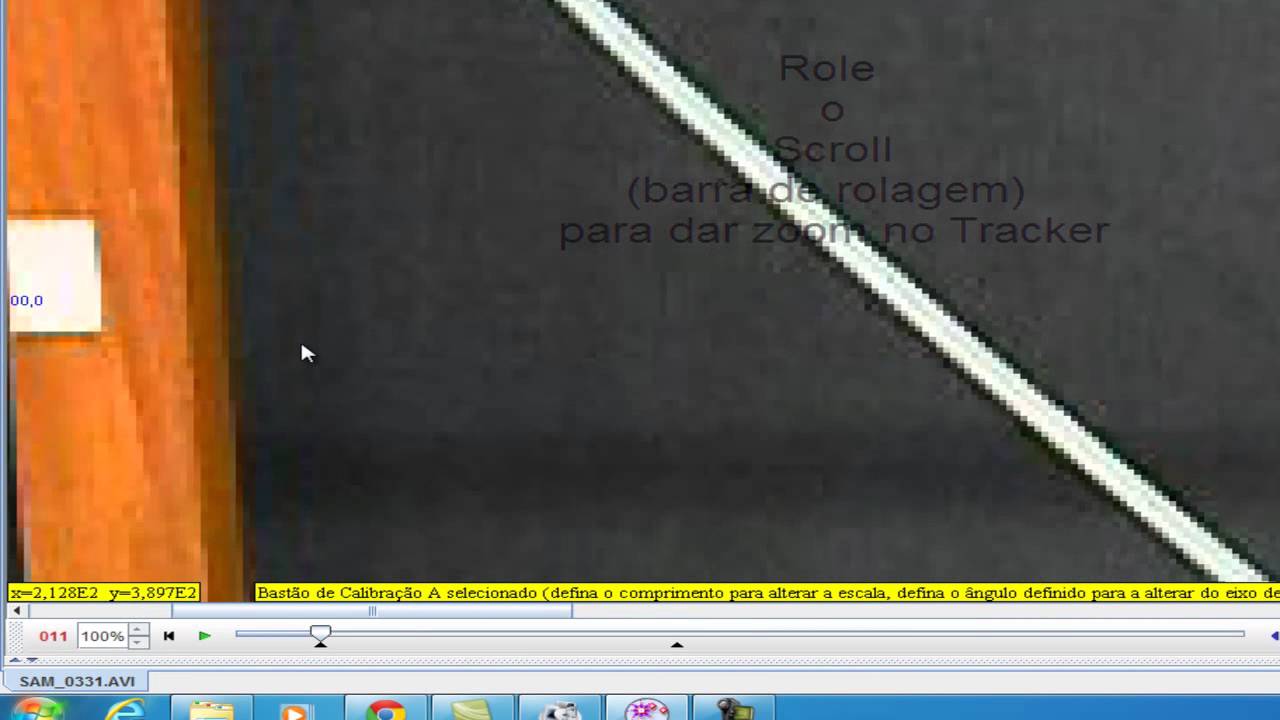Open the Windows Media Player taskbar icon
The image size is (1280, 720).
(x=297, y=711)
